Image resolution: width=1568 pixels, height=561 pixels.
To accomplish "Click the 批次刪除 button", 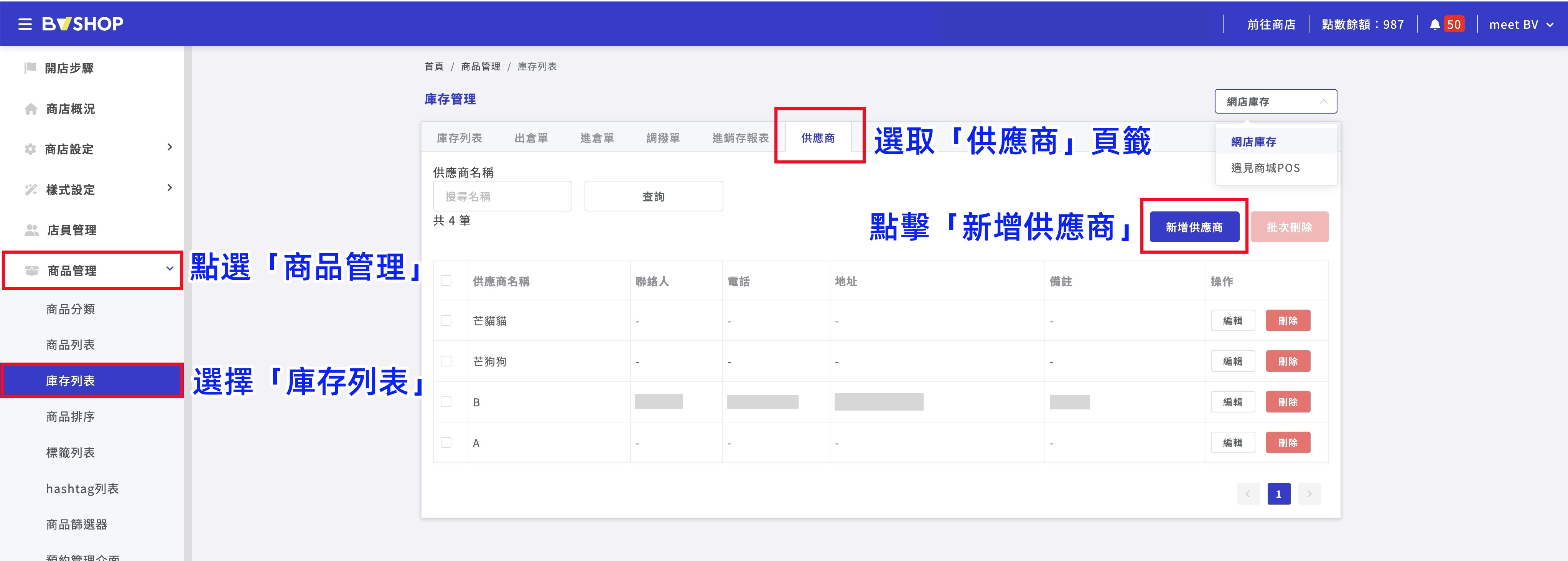I will point(1290,227).
